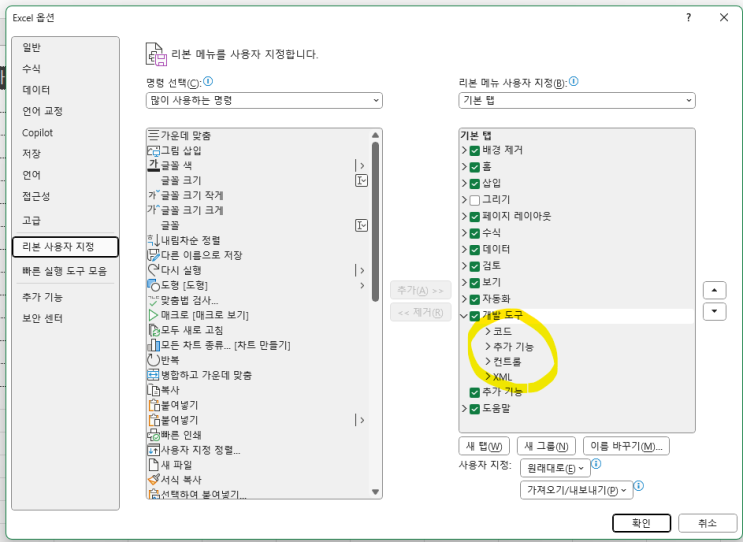Image resolution: width=743 pixels, height=542 pixels.
Task: Click the command list scrollbar thumb
Action: [x=375, y=222]
